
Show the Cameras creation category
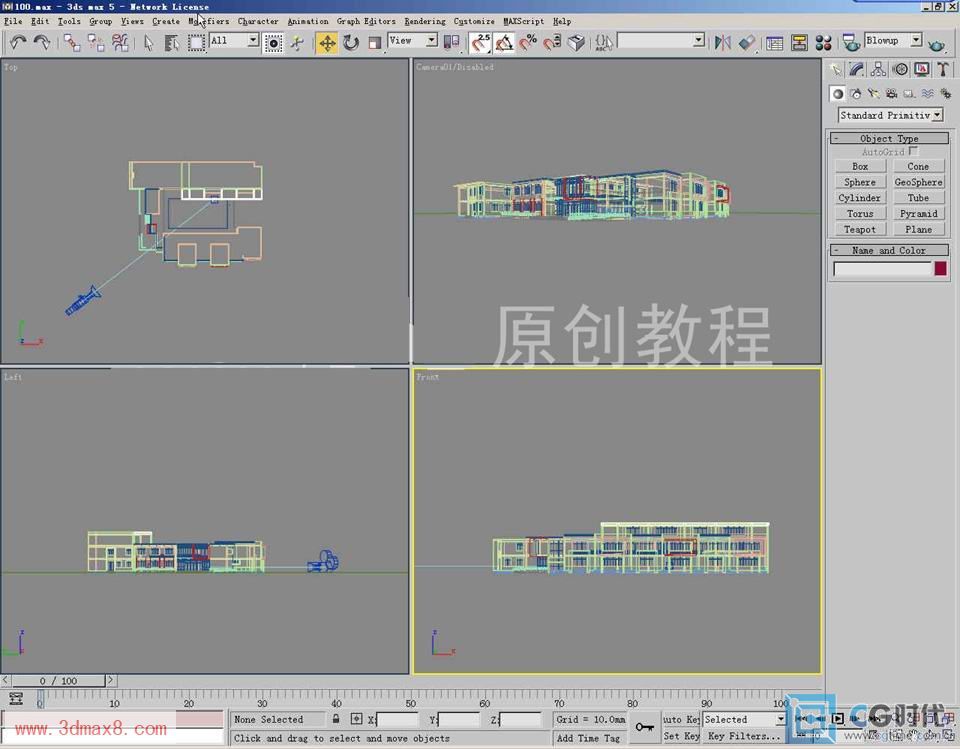tap(891, 94)
